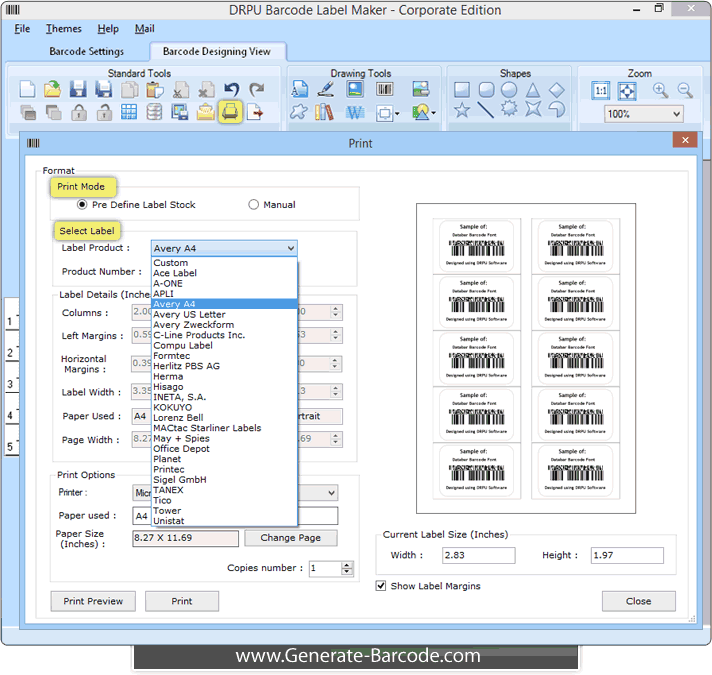The height and width of the screenshot is (675, 712).
Task: Click the 1:1 actual size zoom icon
Action: (x=601, y=91)
